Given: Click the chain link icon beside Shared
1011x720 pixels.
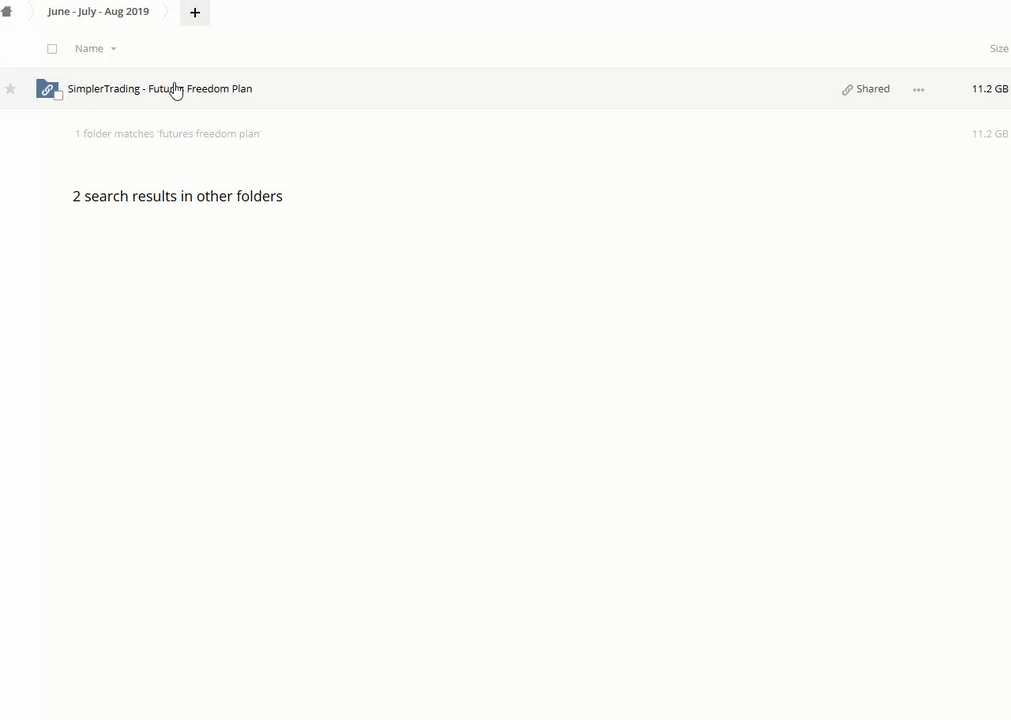Looking at the screenshot, I should coord(847,90).
